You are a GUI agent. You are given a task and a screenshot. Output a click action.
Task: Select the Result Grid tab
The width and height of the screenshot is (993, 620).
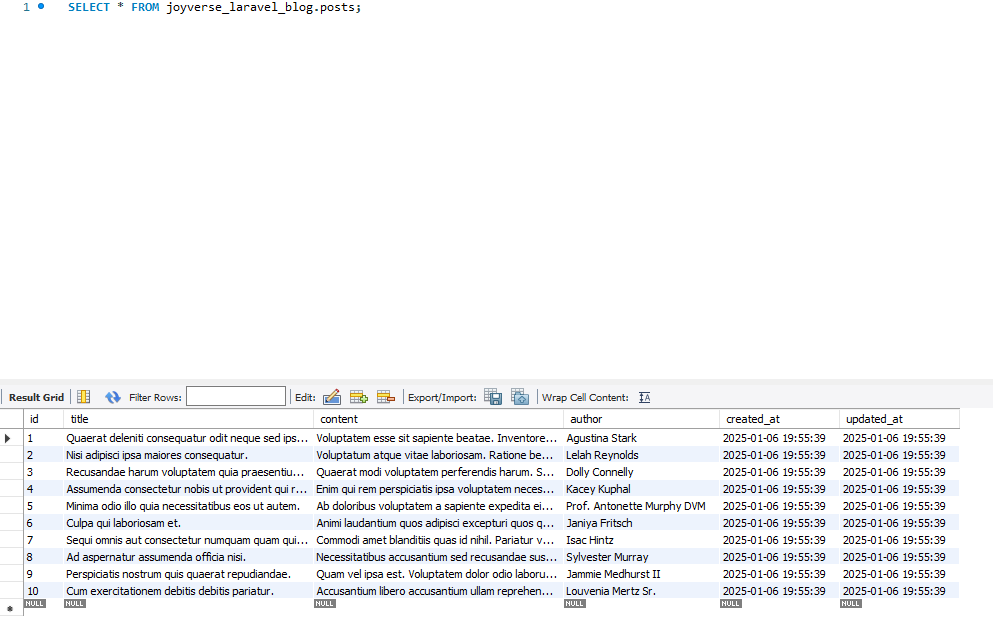[x=36, y=397]
